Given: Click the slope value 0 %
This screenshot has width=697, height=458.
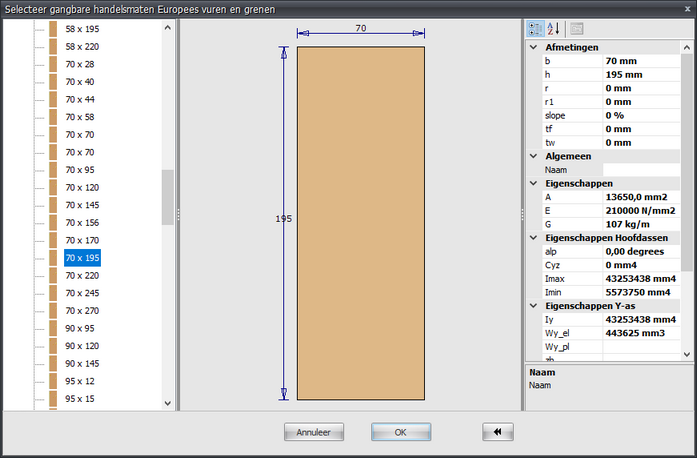Looking at the screenshot, I should 641,115.
